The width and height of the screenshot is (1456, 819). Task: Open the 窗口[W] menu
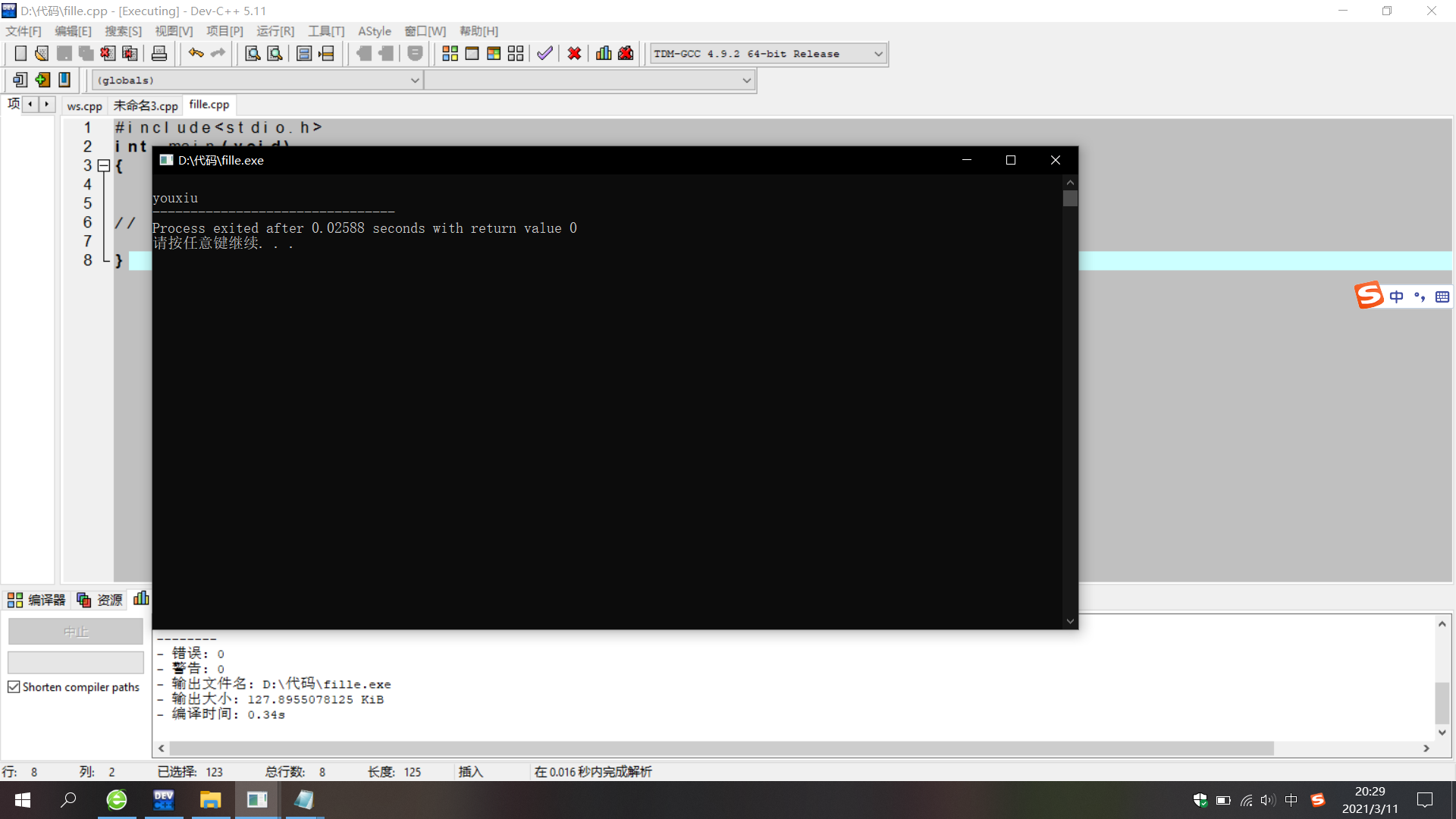pyautogui.click(x=425, y=31)
